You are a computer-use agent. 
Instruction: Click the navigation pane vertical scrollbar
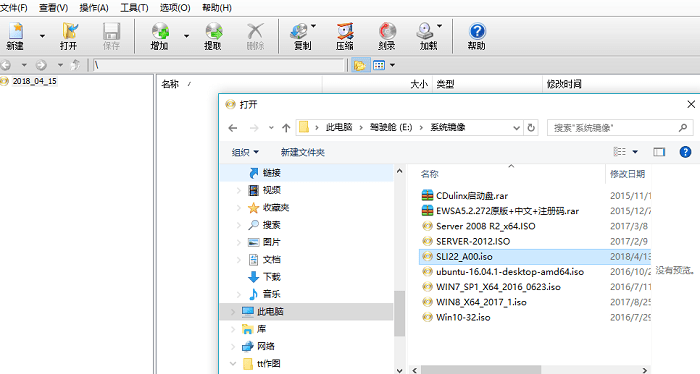click(400, 313)
